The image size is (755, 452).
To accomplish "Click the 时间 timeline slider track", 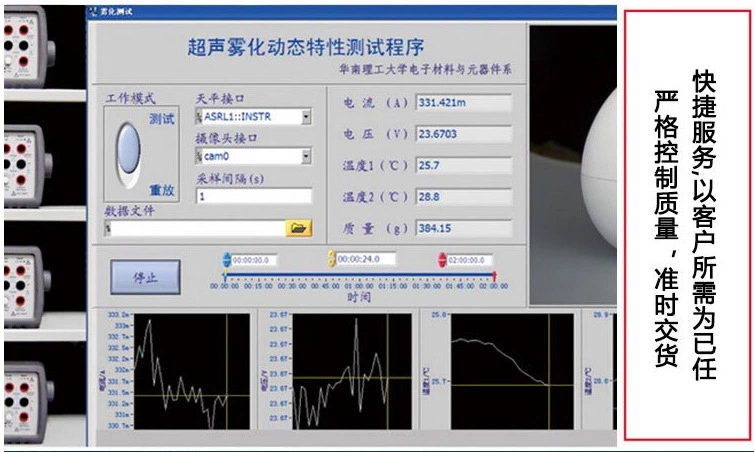I will (x=359, y=275).
